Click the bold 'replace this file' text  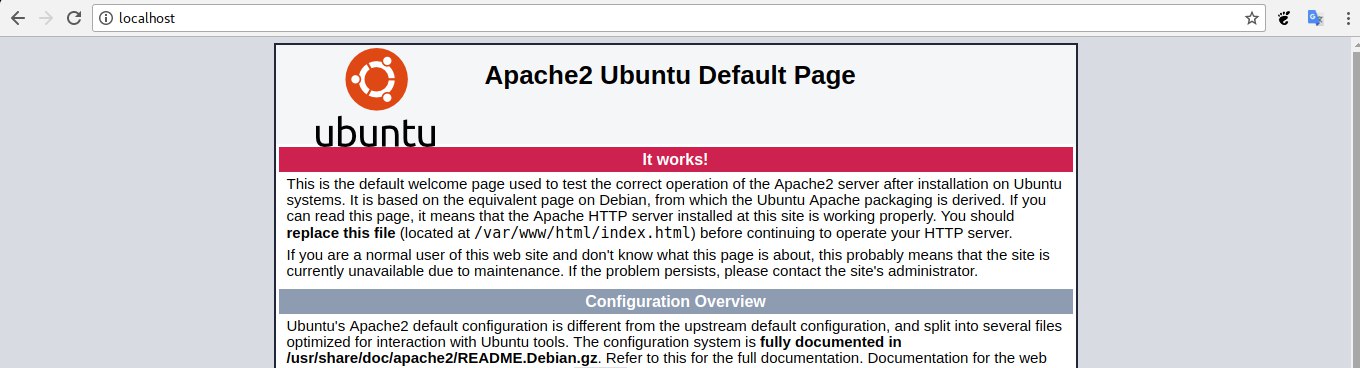coord(341,233)
